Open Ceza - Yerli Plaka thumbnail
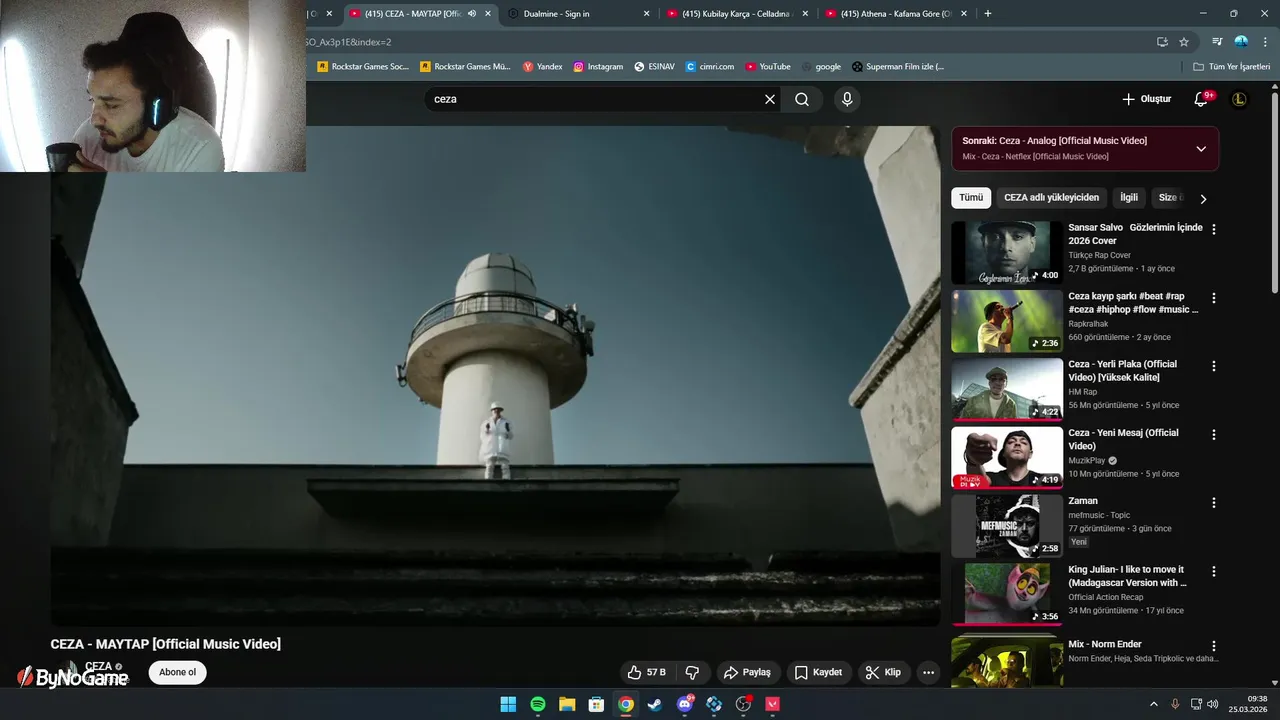Screen dimensions: 1280x720 pos(1007,390)
